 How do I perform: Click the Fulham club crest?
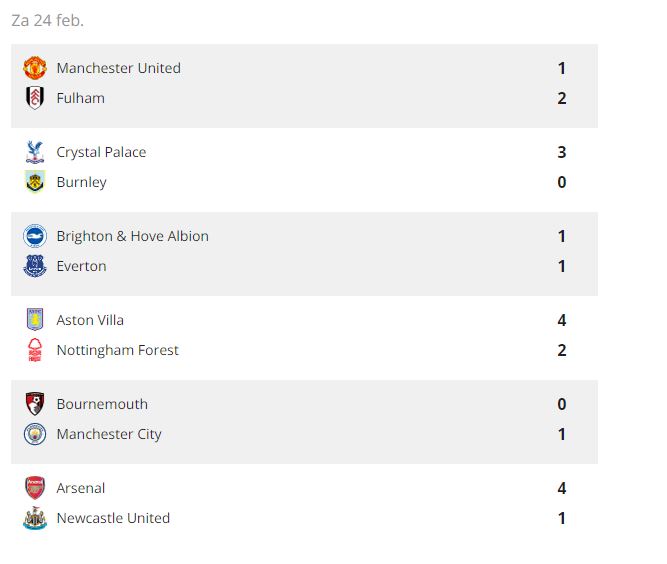pyautogui.click(x=35, y=98)
